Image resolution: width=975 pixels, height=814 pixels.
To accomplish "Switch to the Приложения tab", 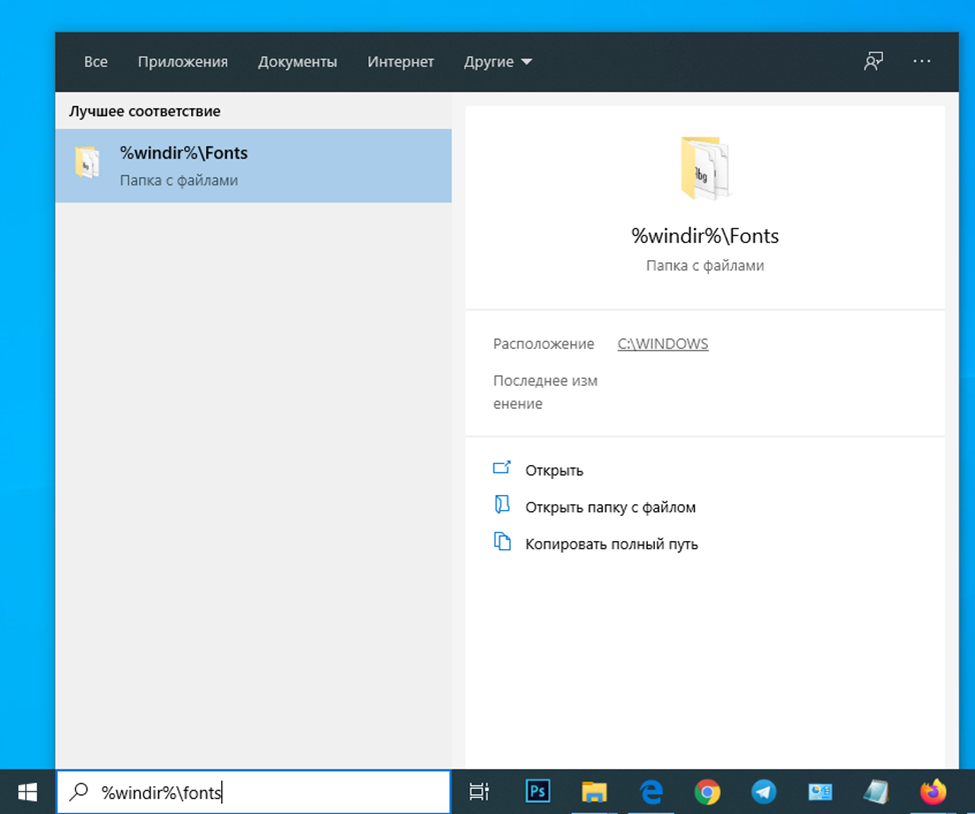I will point(183,62).
